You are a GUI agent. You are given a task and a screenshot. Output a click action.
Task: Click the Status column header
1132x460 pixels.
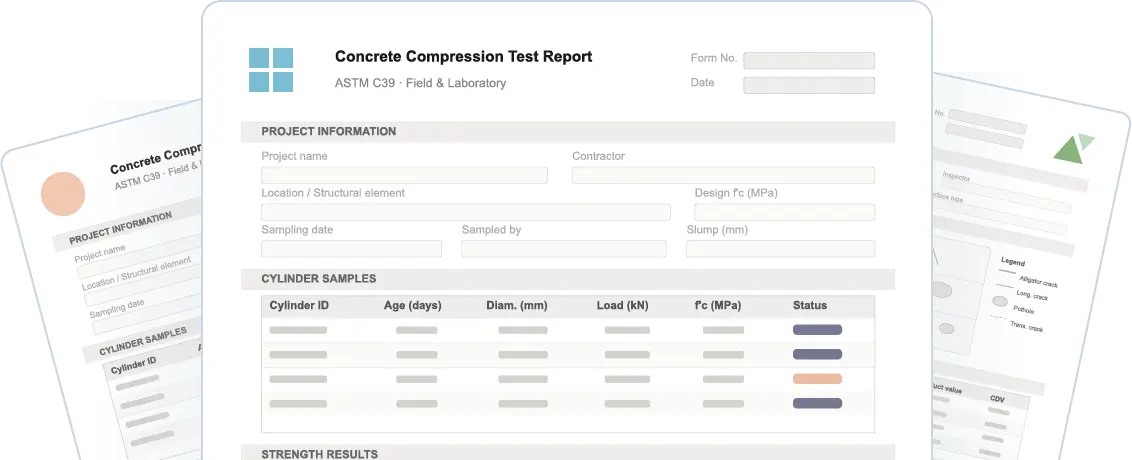[810, 305]
